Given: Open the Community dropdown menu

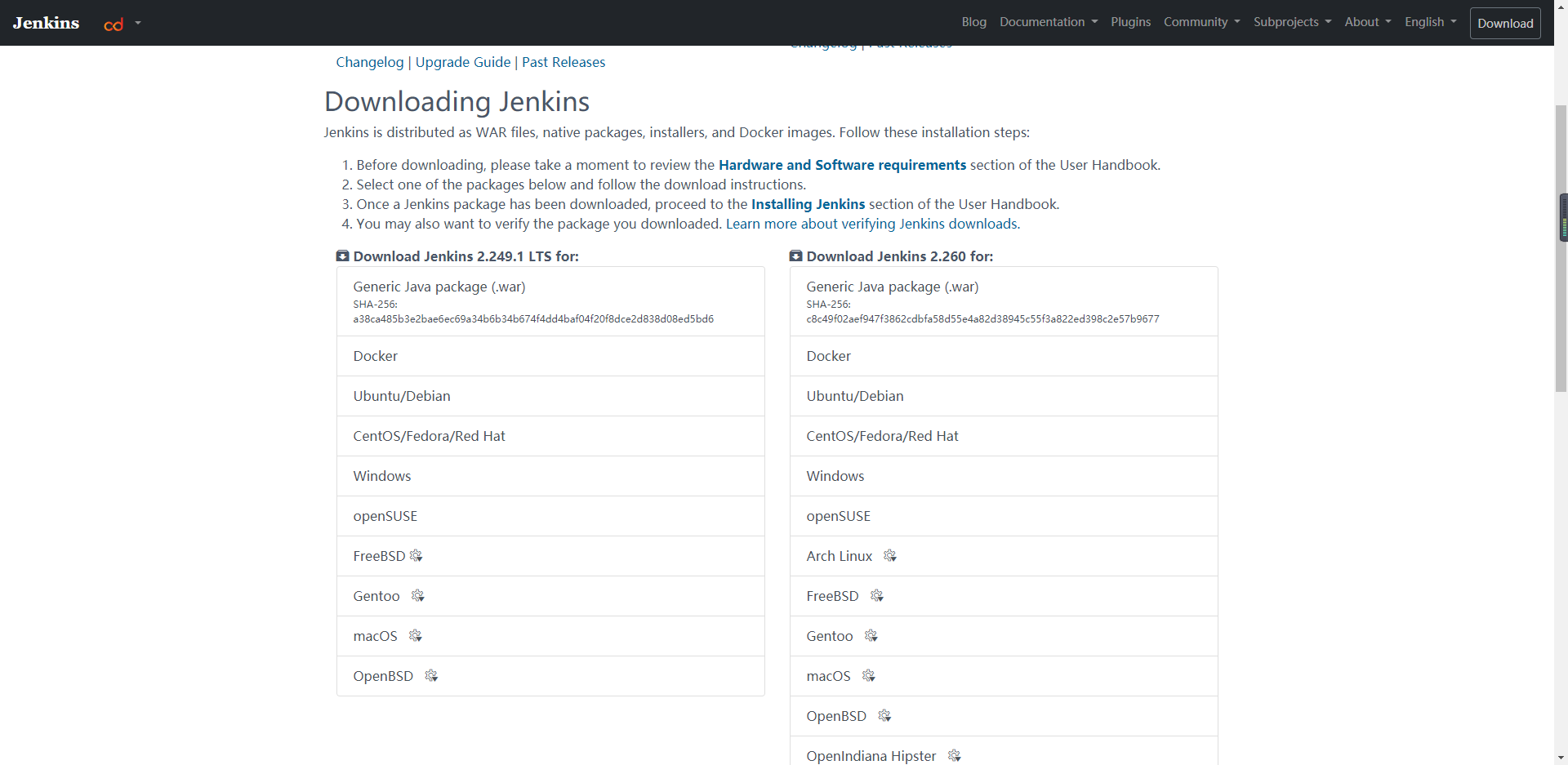Looking at the screenshot, I should (x=1202, y=22).
